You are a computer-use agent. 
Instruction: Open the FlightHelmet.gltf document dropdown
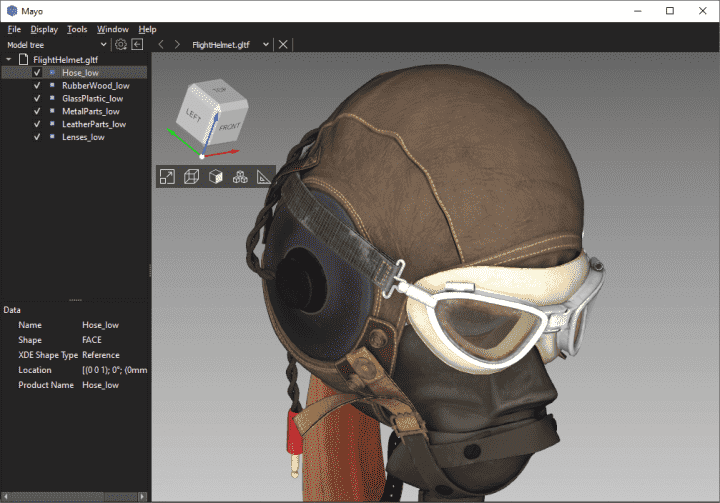tap(266, 45)
